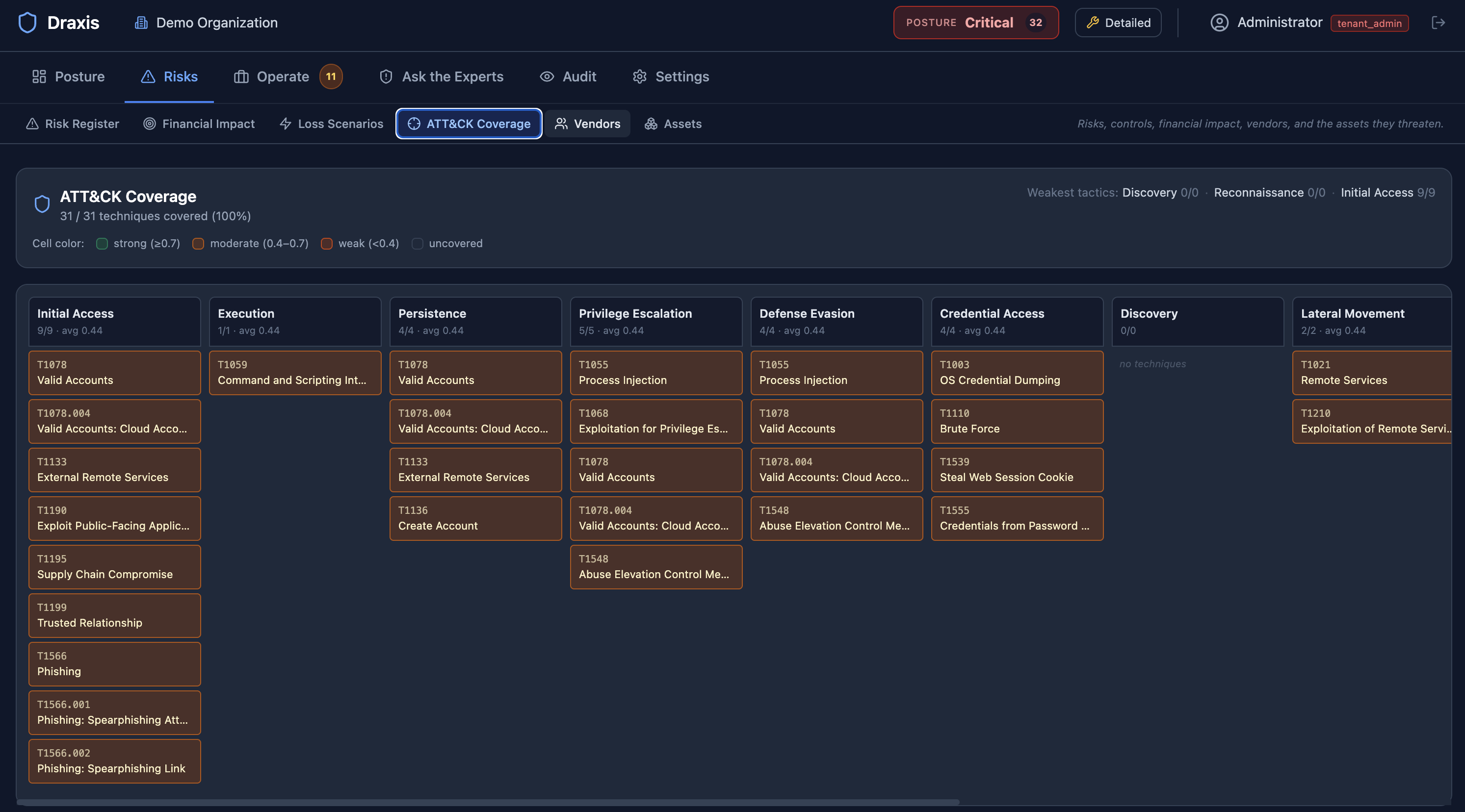The height and width of the screenshot is (812, 1465).
Task: Click the Demo Organization name
Action: 217,23
